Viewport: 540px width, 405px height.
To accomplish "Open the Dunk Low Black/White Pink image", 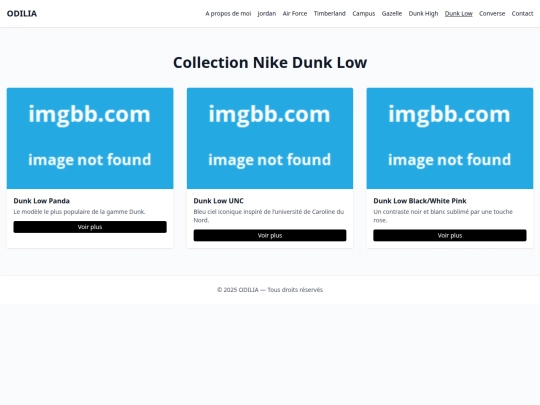I will [450, 138].
